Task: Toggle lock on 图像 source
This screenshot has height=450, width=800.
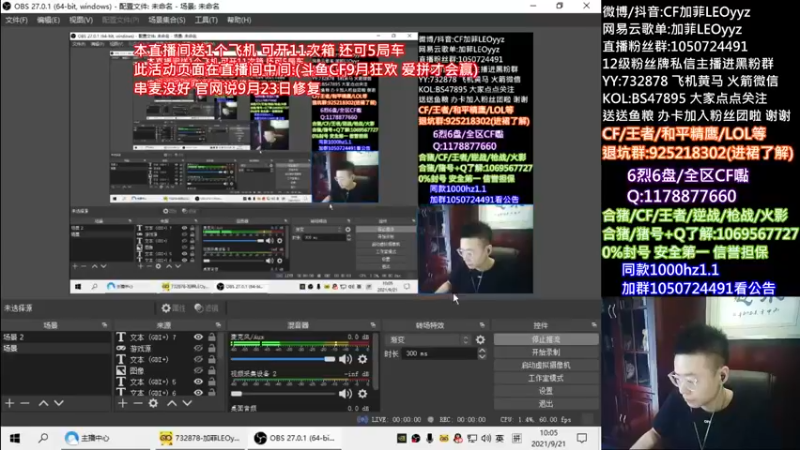Action: point(212,370)
